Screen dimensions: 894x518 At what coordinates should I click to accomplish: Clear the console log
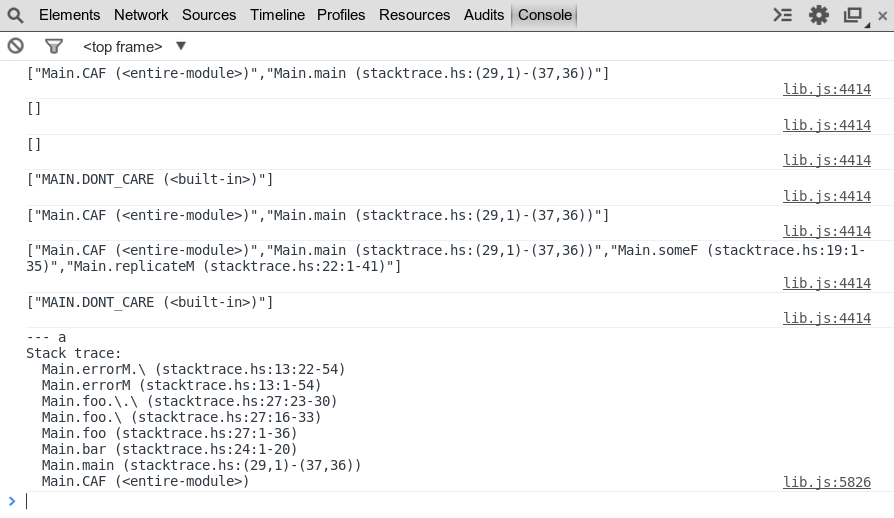coord(16,46)
